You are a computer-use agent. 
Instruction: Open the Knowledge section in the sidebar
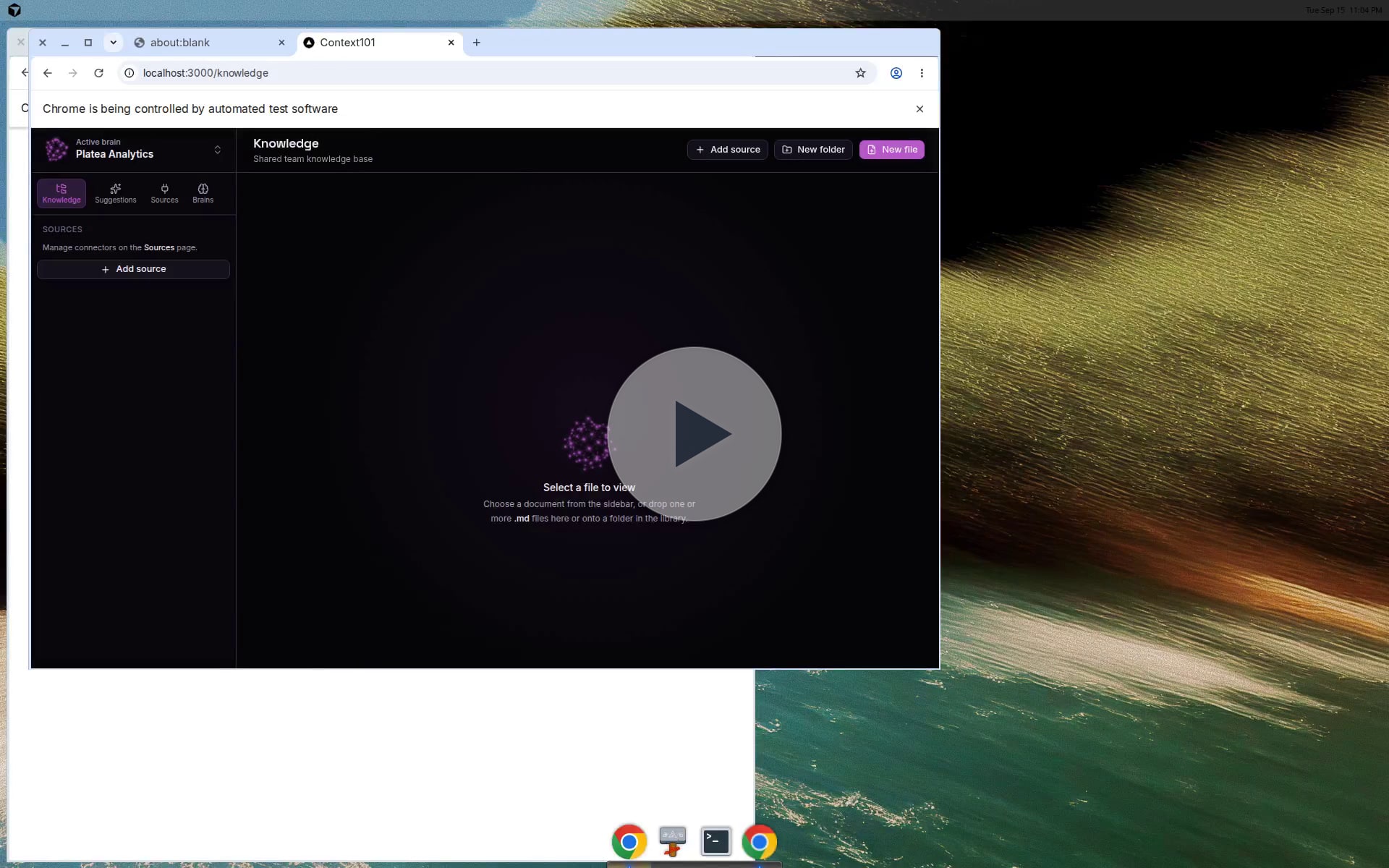click(x=61, y=193)
